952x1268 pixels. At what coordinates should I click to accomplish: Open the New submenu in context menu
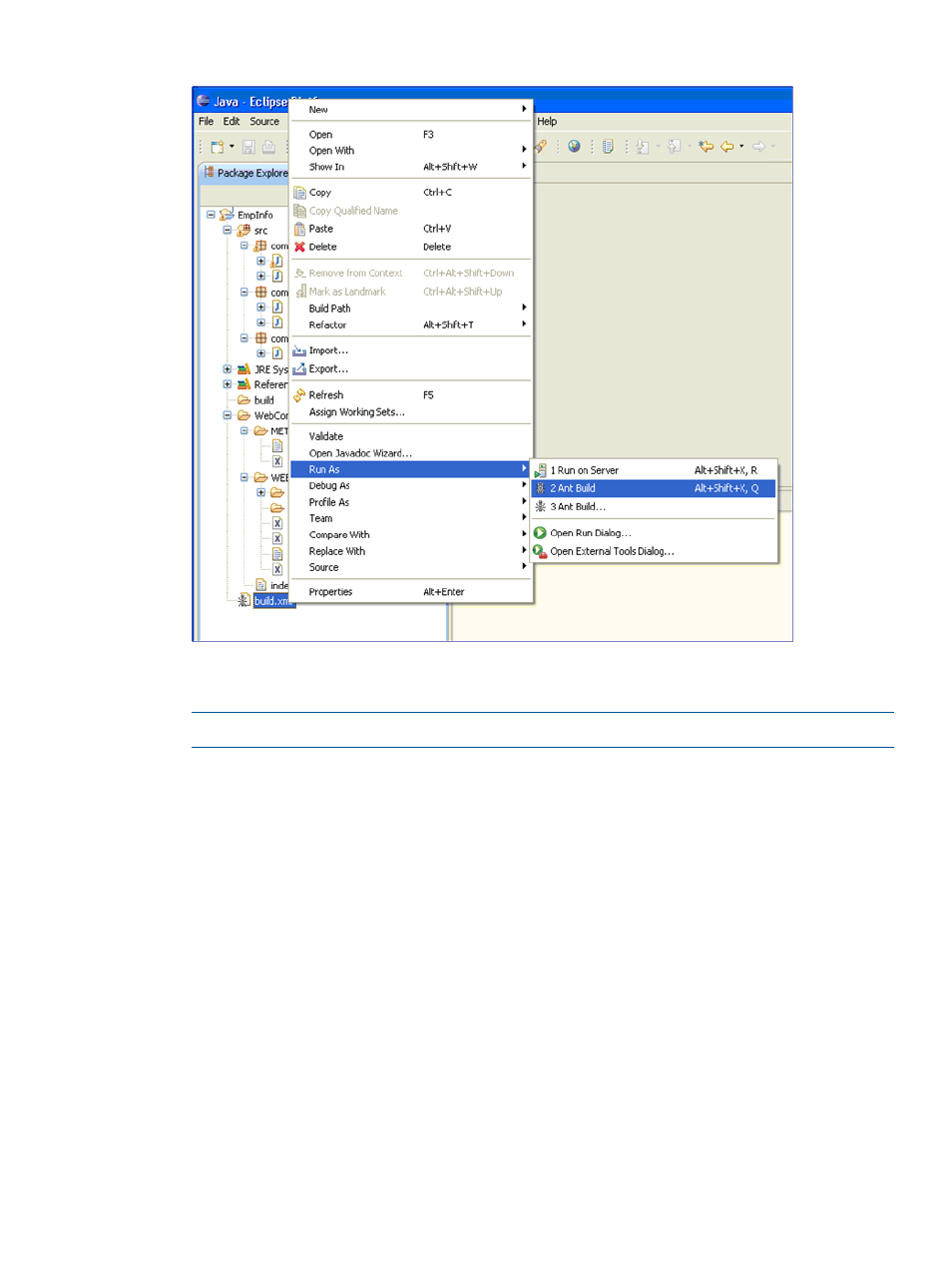pos(411,110)
